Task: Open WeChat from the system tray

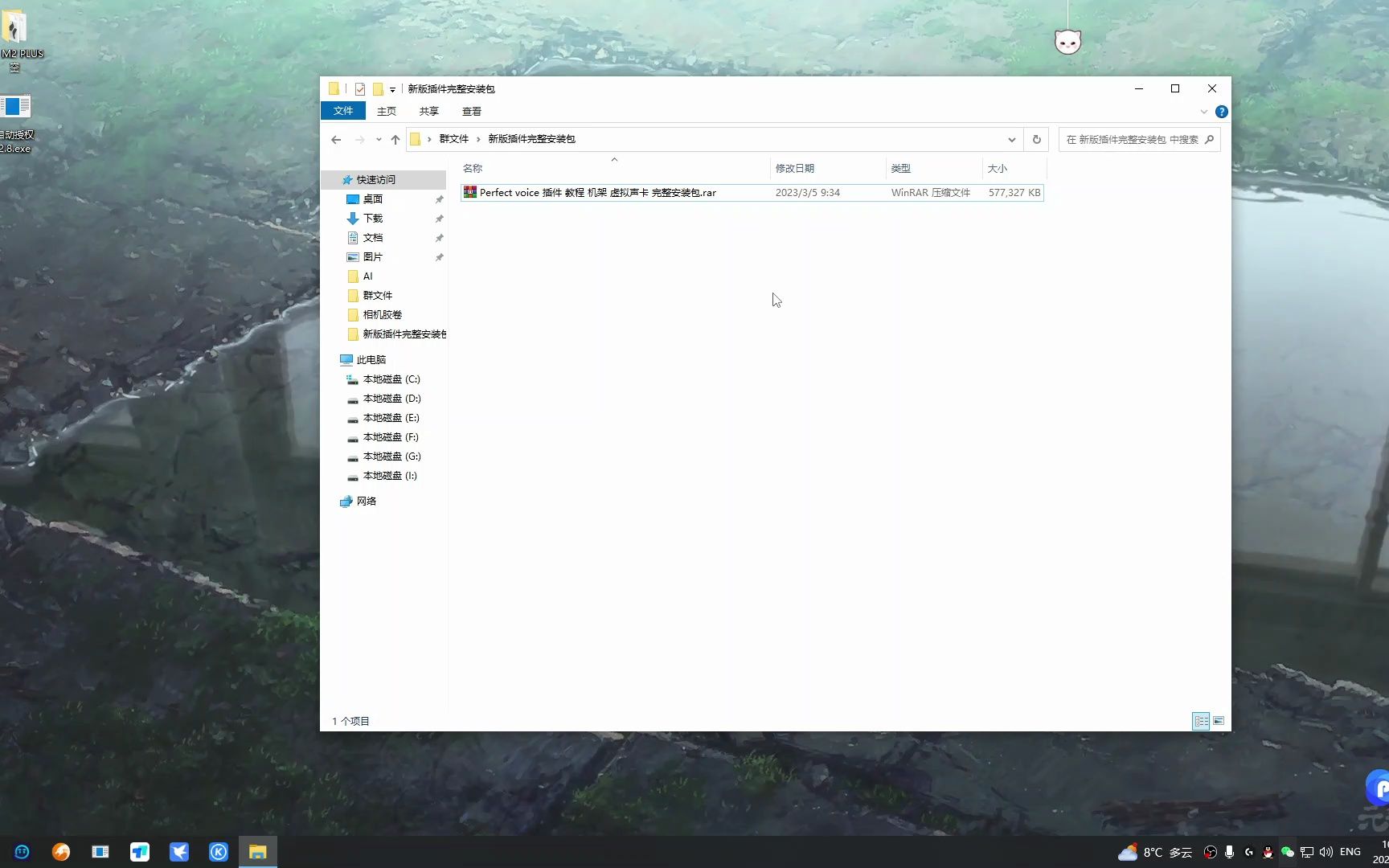Action: (x=1286, y=852)
